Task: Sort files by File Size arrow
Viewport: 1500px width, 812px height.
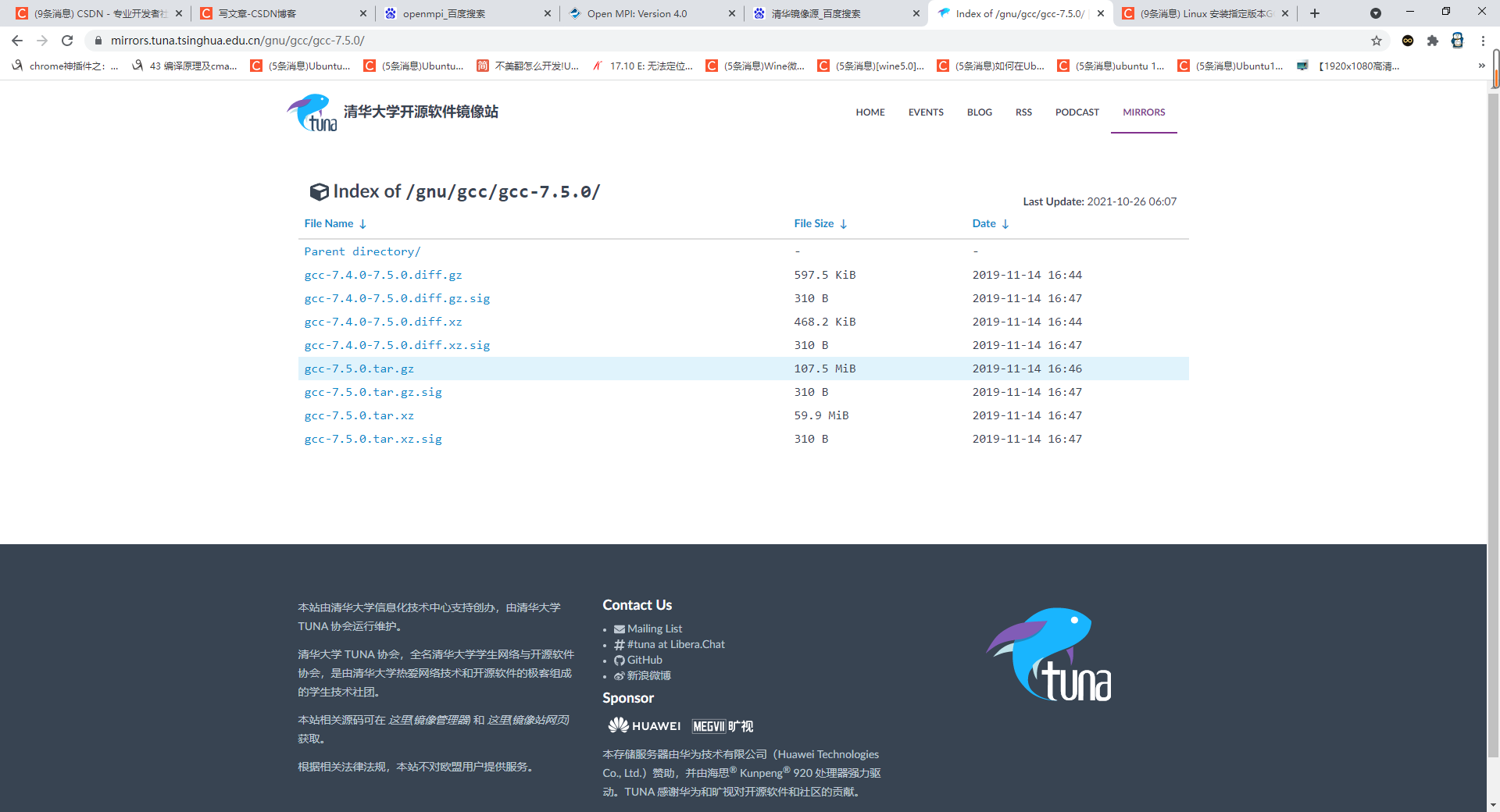Action: coord(844,223)
